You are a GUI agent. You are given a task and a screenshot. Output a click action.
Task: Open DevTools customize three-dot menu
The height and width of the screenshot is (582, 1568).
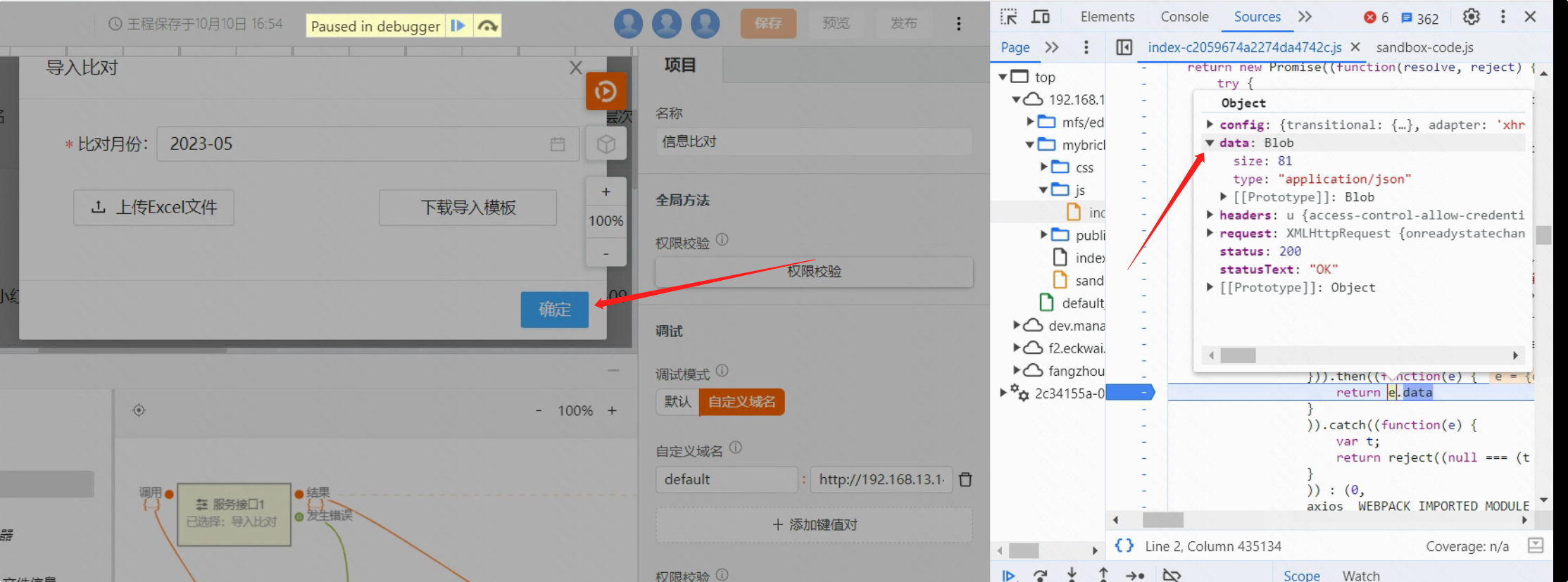coord(1503,17)
